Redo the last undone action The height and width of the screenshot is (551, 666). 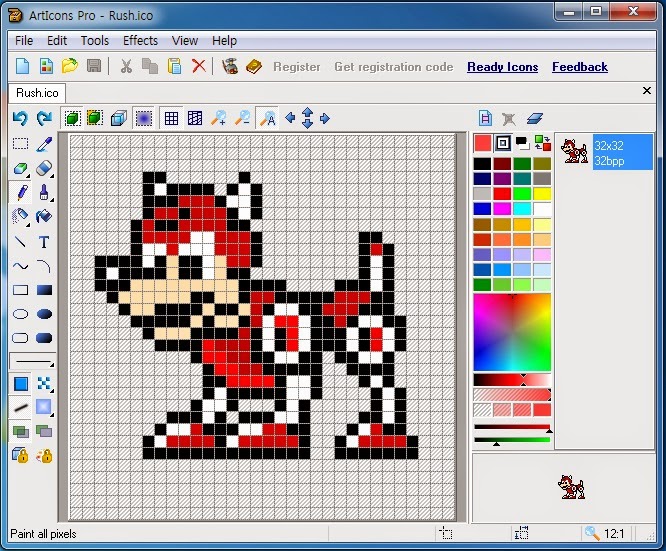click(44, 119)
